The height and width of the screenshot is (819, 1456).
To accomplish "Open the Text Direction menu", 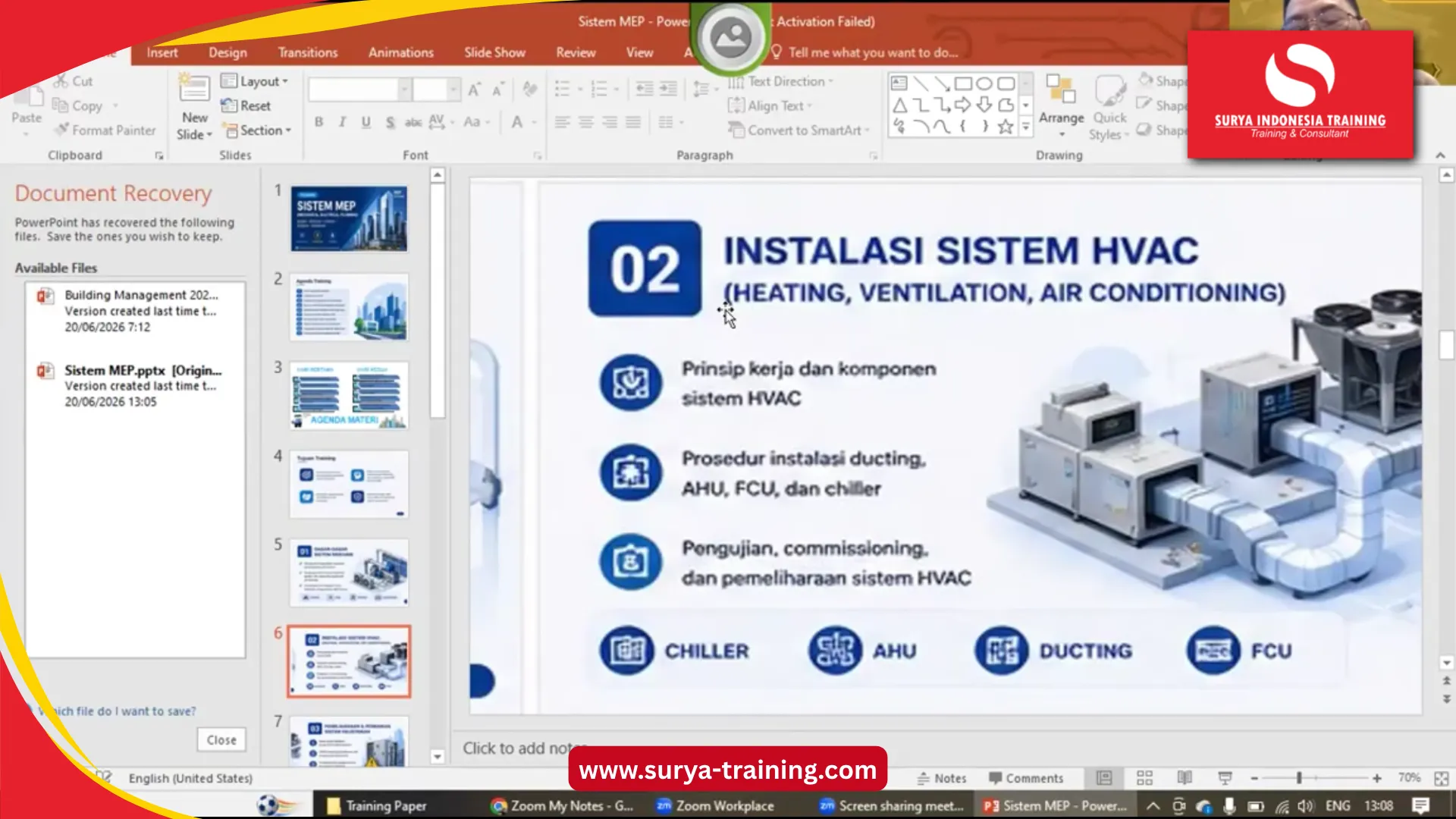I will pyautogui.click(x=780, y=81).
